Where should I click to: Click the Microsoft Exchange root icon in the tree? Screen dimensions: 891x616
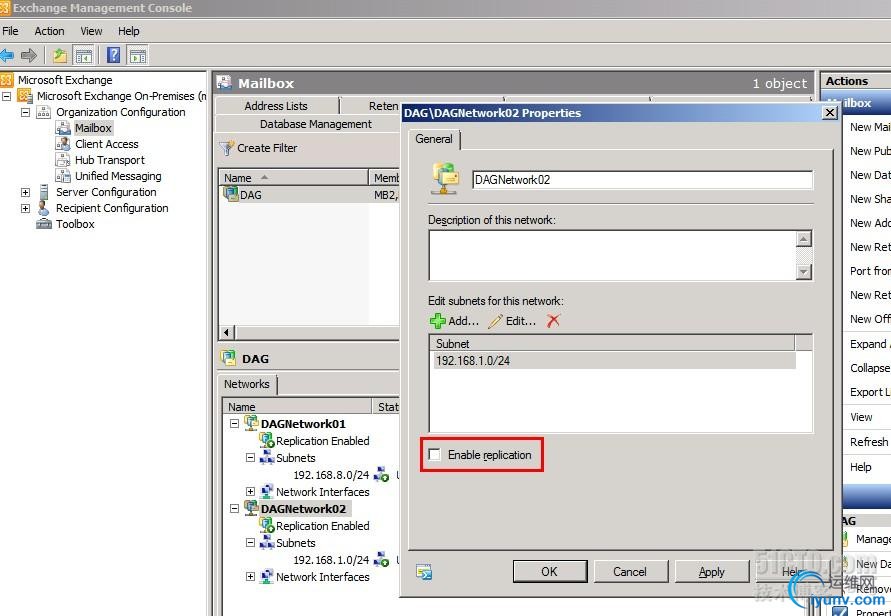pos(7,80)
